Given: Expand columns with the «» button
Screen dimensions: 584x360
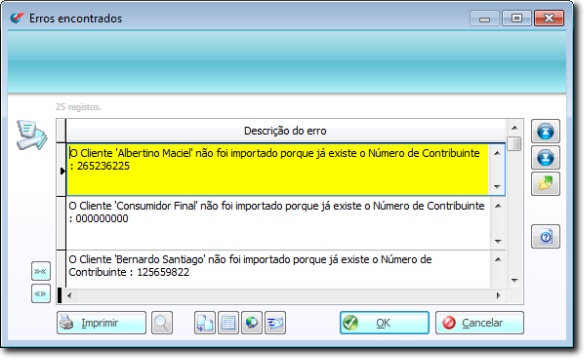Looking at the screenshot, I should (41, 294).
